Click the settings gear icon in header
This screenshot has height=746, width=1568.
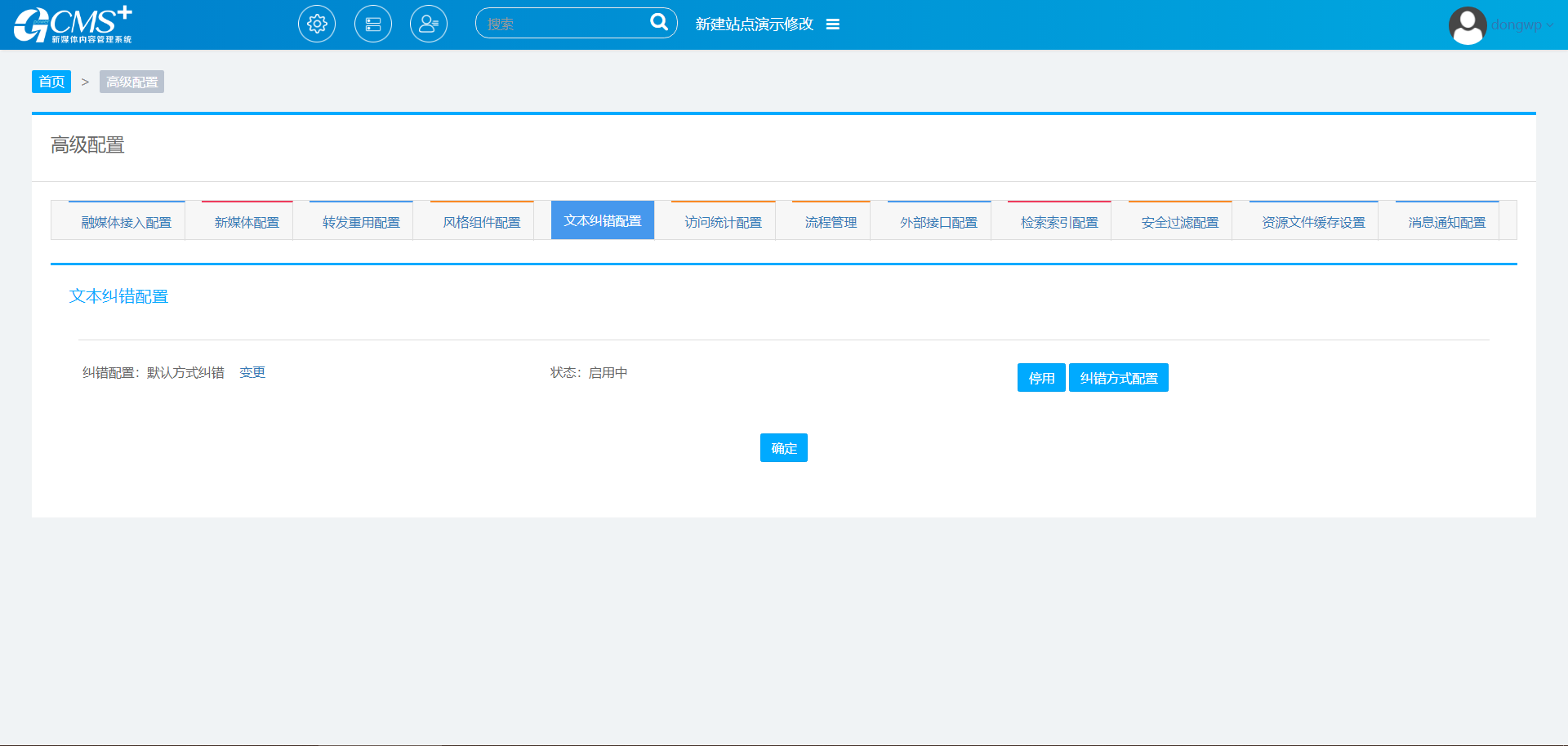tap(317, 24)
